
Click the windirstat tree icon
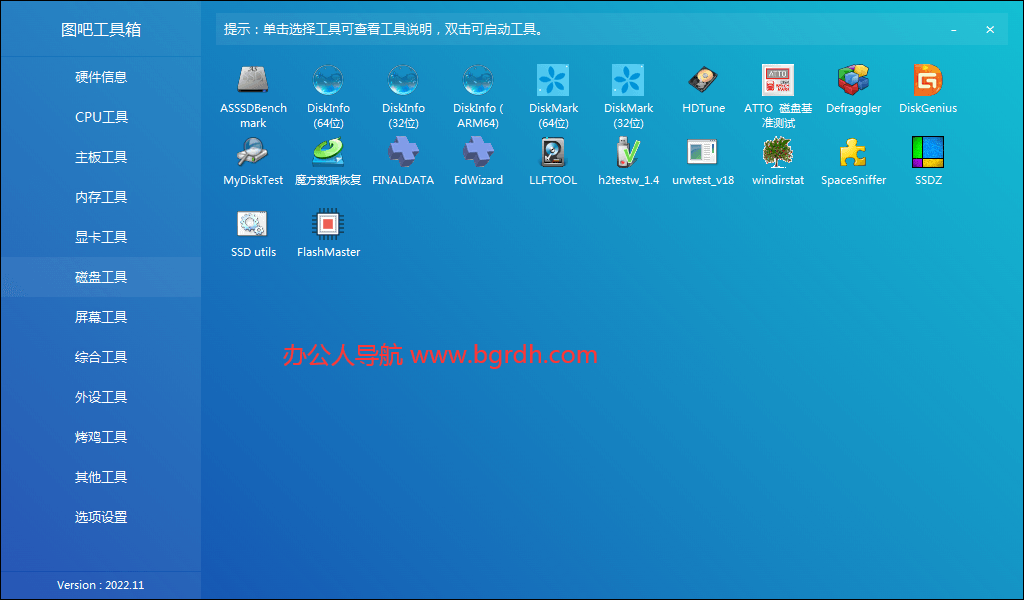(778, 151)
